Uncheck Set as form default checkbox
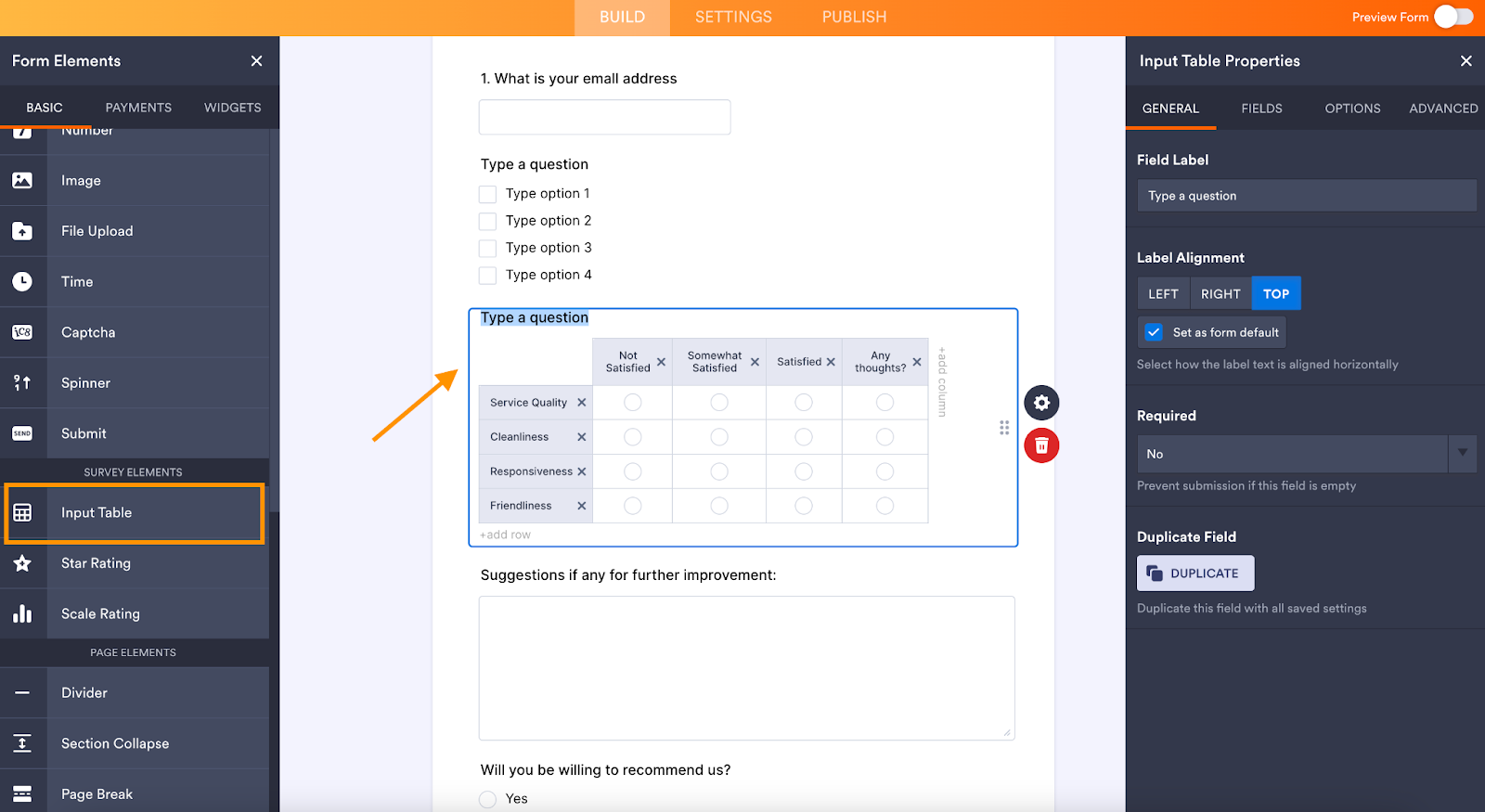Image resolution: width=1485 pixels, height=812 pixels. 1154,332
